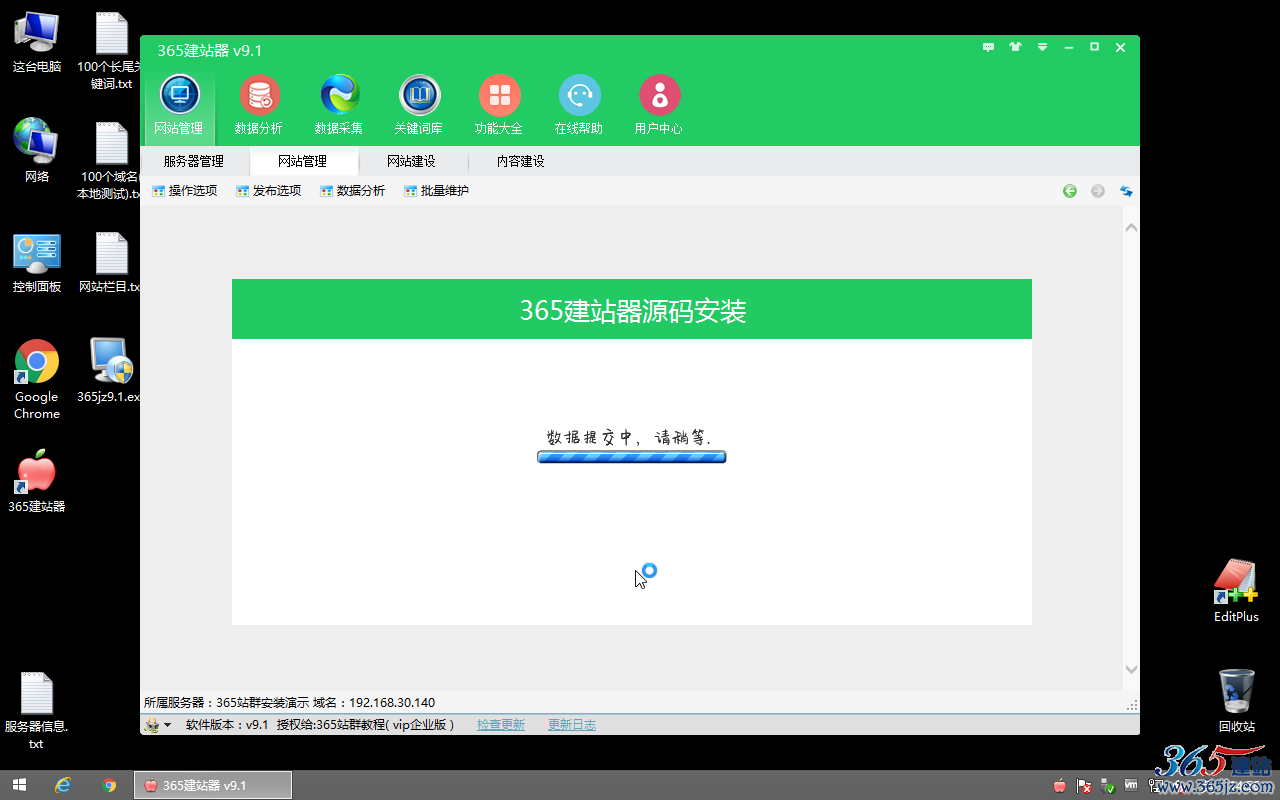Click the 更新日志 link

point(572,725)
